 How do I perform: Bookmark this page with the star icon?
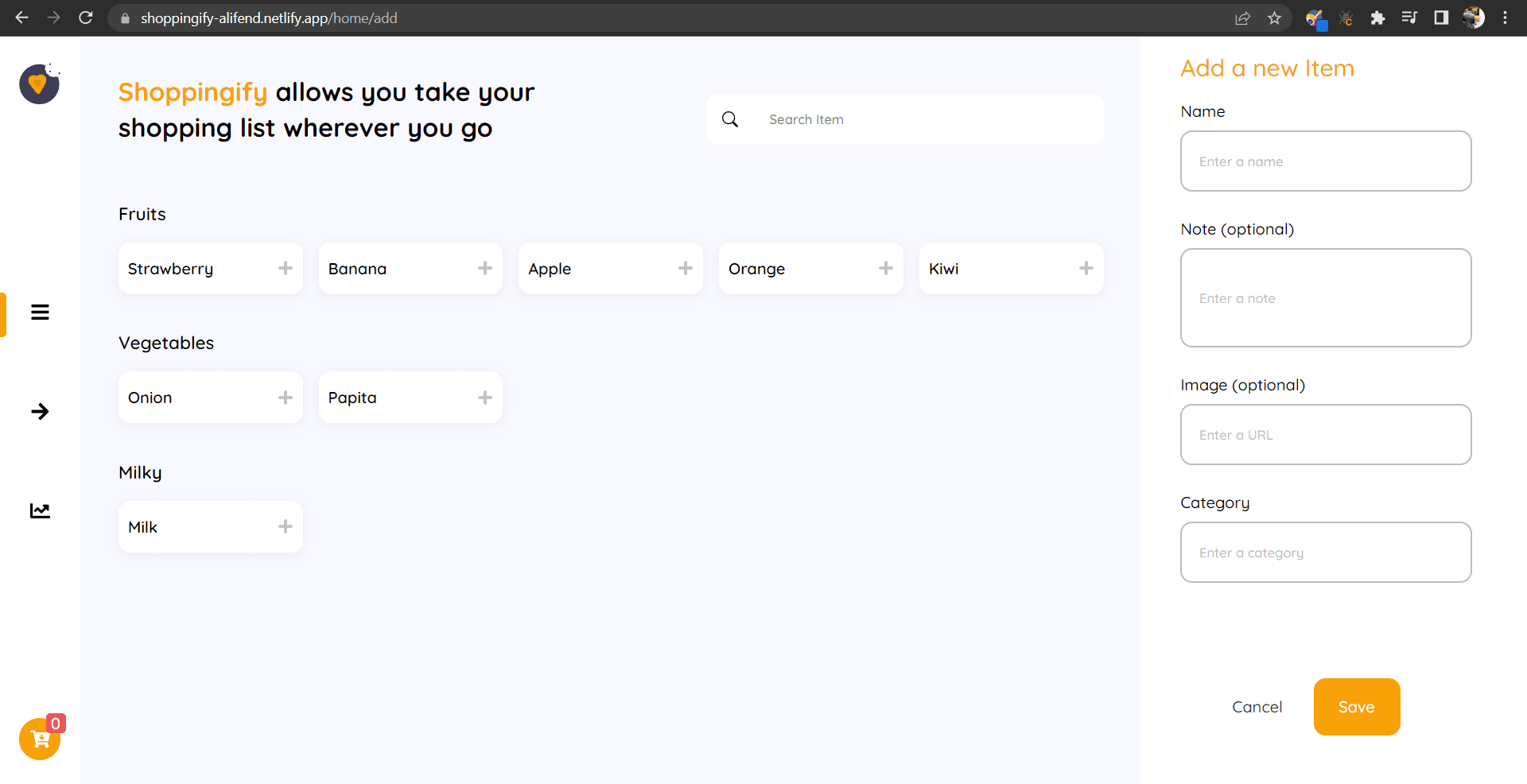pyautogui.click(x=1274, y=17)
